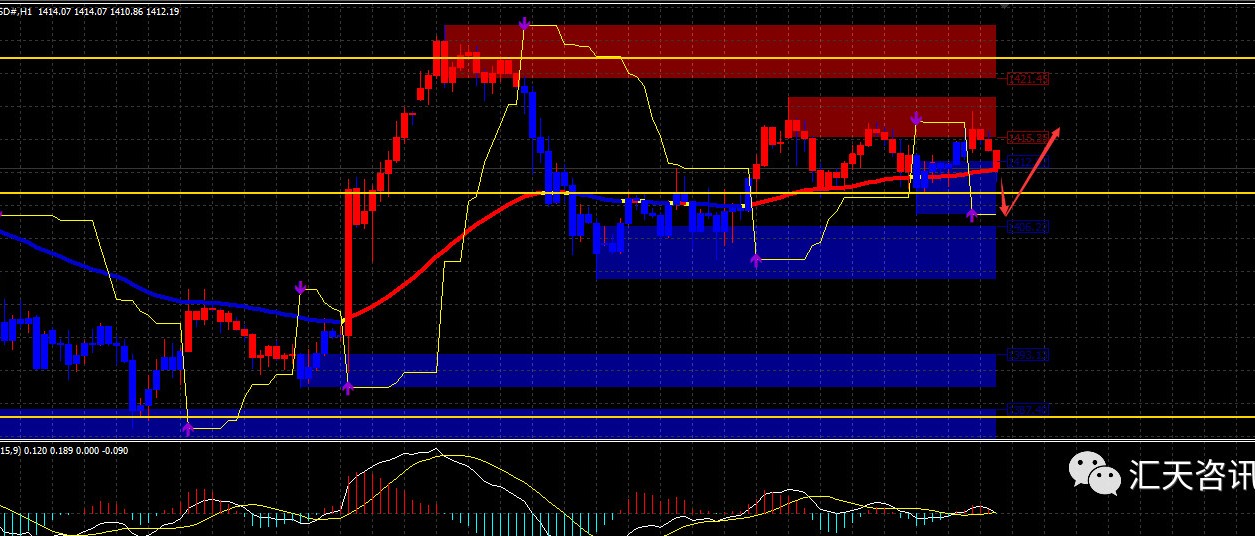Click the rightmost purple up arrow
Screen dimensions: 1255x536
click(971, 215)
